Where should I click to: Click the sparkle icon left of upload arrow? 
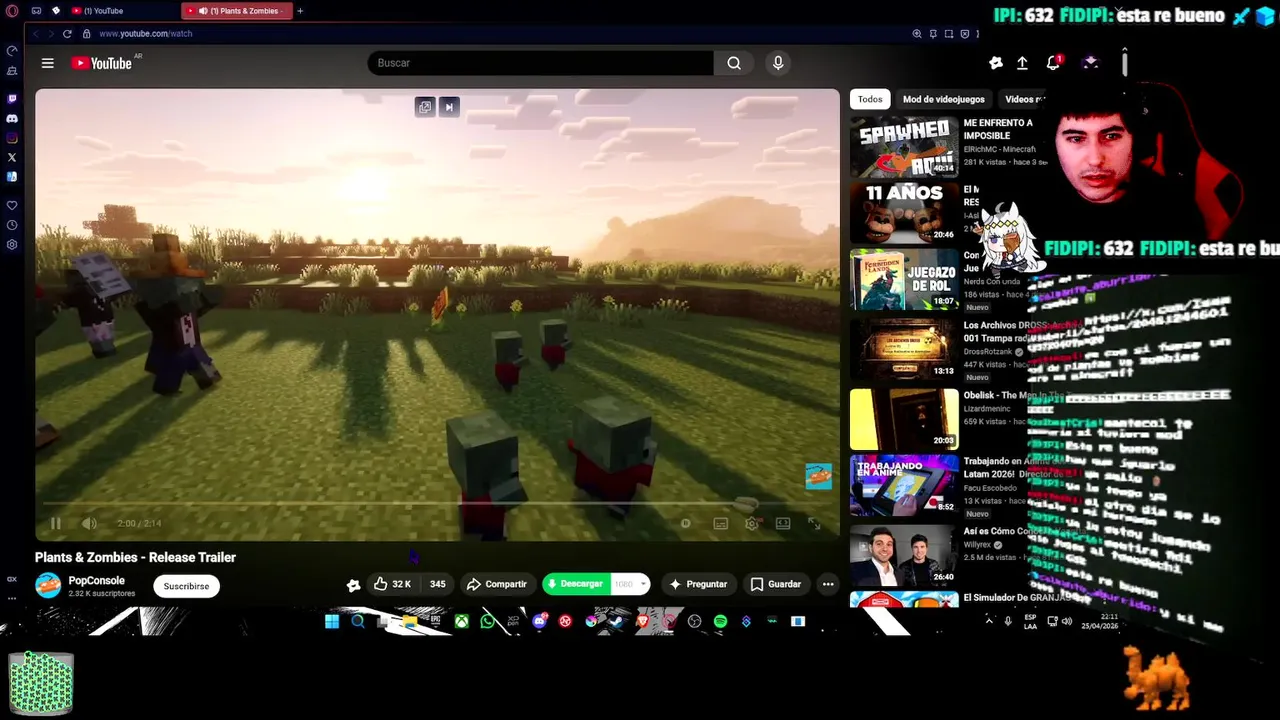[995, 63]
